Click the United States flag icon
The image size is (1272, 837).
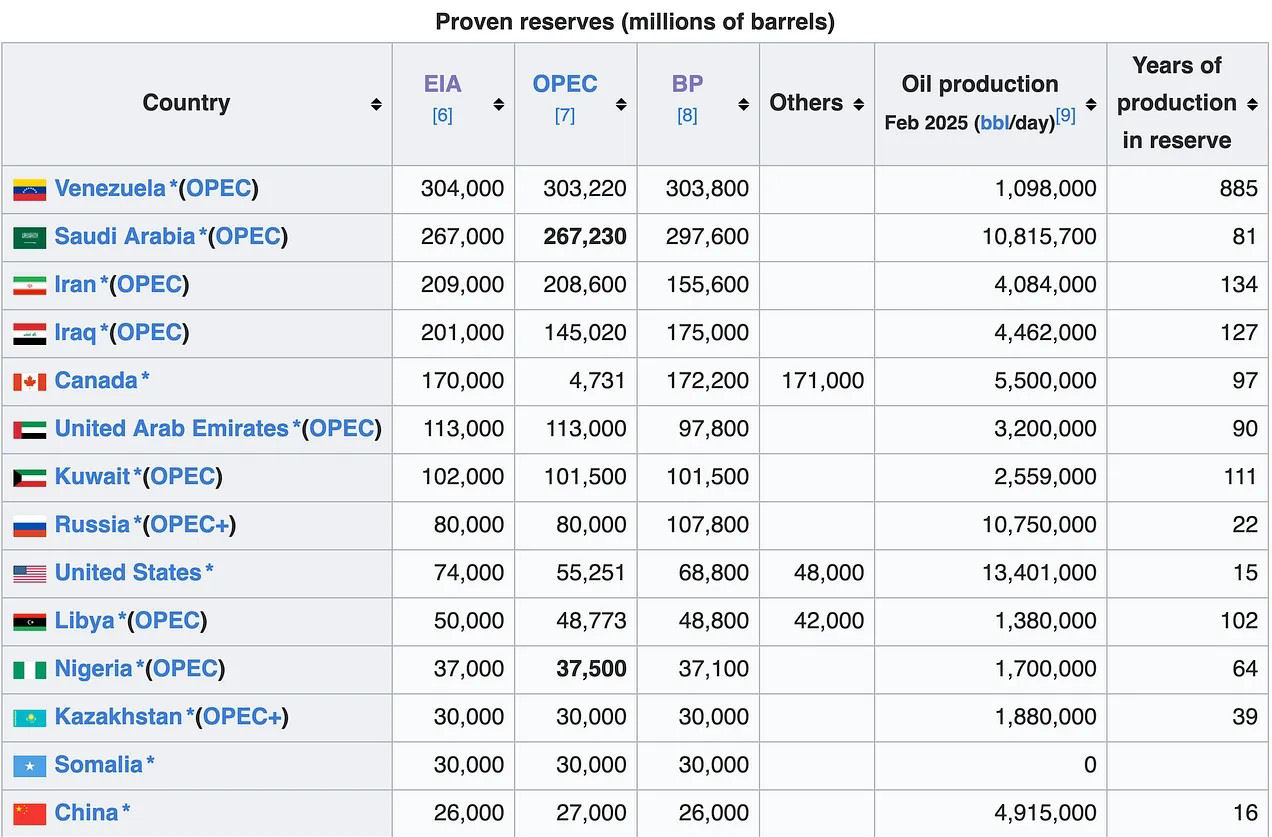[x=29, y=573]
